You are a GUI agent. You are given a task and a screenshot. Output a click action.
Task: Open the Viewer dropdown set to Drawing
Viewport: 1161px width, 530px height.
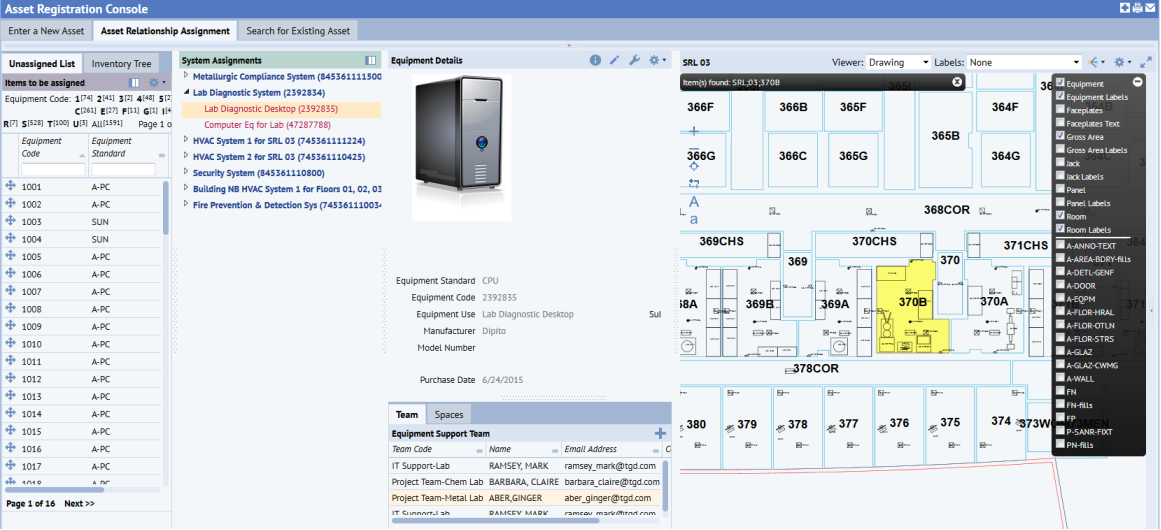[898, 62]
